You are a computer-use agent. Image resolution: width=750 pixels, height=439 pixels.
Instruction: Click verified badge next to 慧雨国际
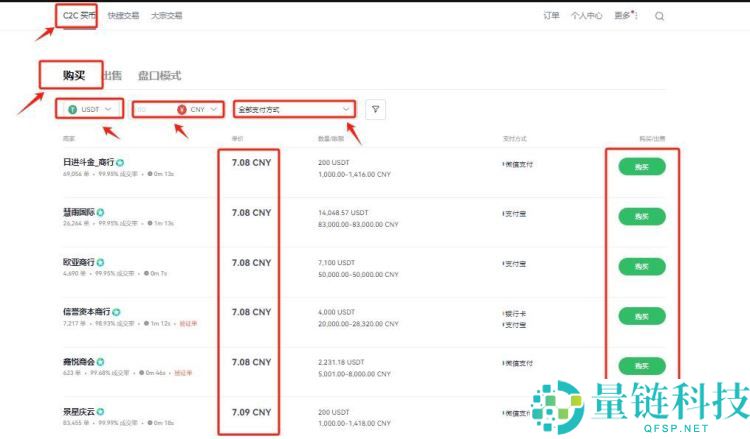tap(101, 212)
